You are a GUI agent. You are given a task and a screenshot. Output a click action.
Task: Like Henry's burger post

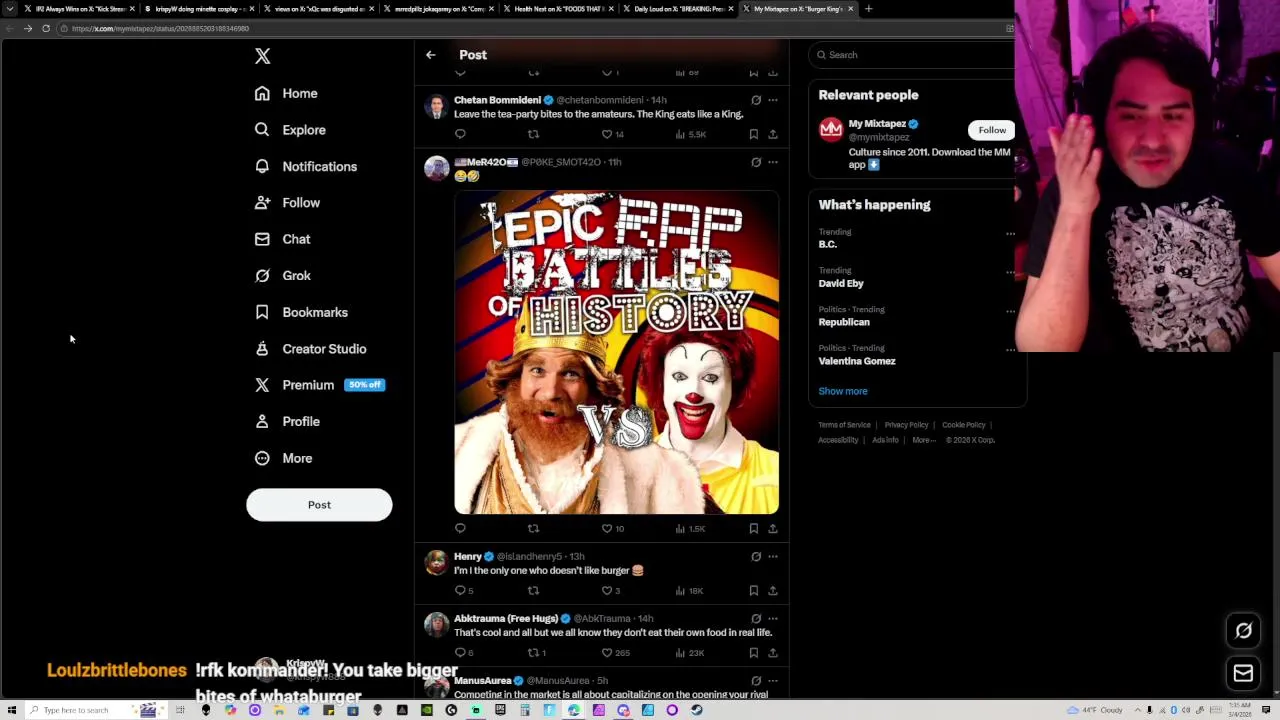(x=610, y=591)
